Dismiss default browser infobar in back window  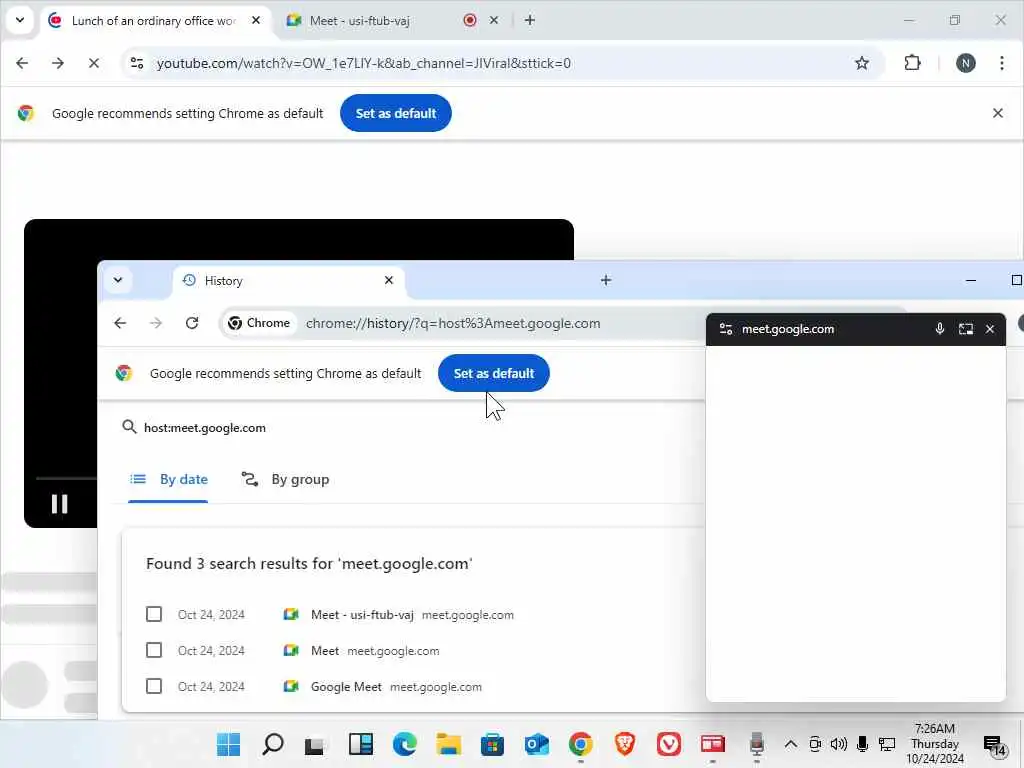998,113
